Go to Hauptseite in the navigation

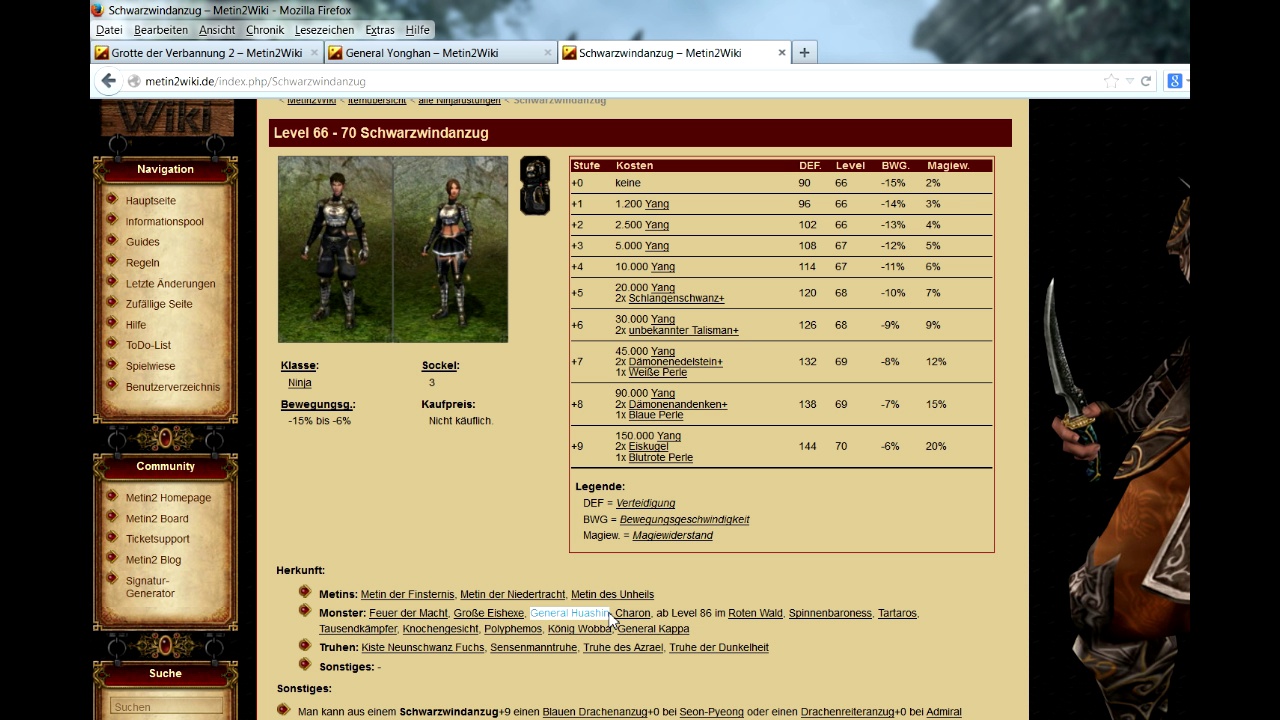tap(150, 201)
